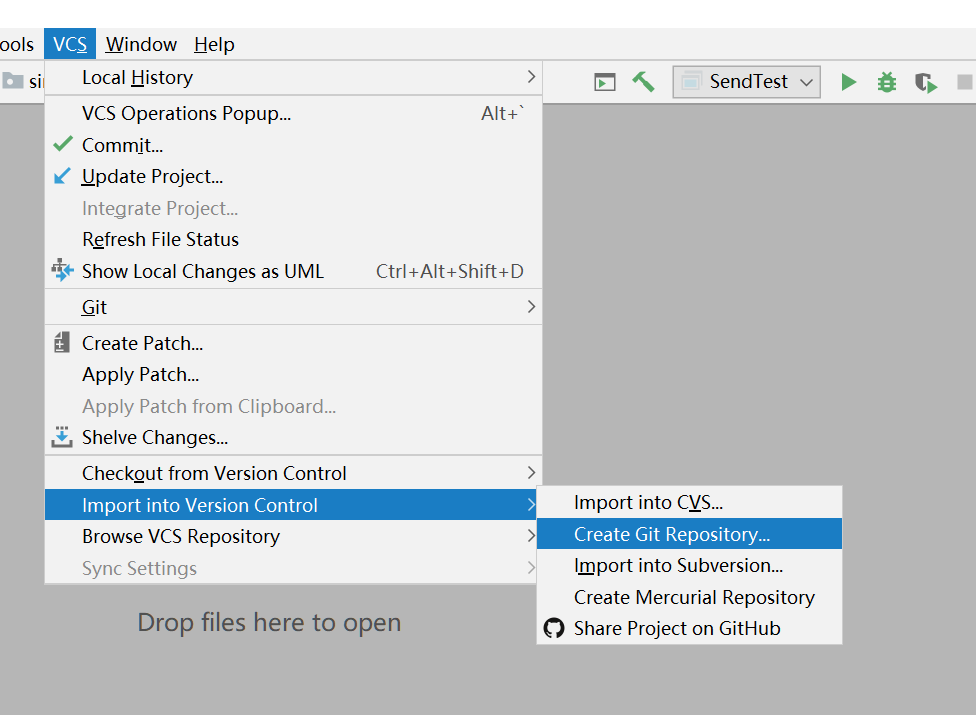Click the Show Local Changes UML icon

tap(62, 270)
